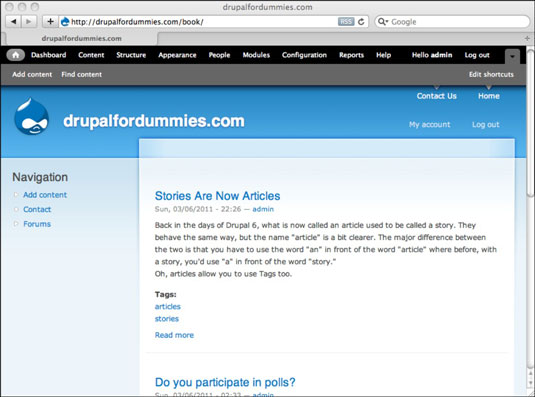Screen dimensions: 535x397
Task: Click the Drupal drop logo
Action: pos(31,117)
